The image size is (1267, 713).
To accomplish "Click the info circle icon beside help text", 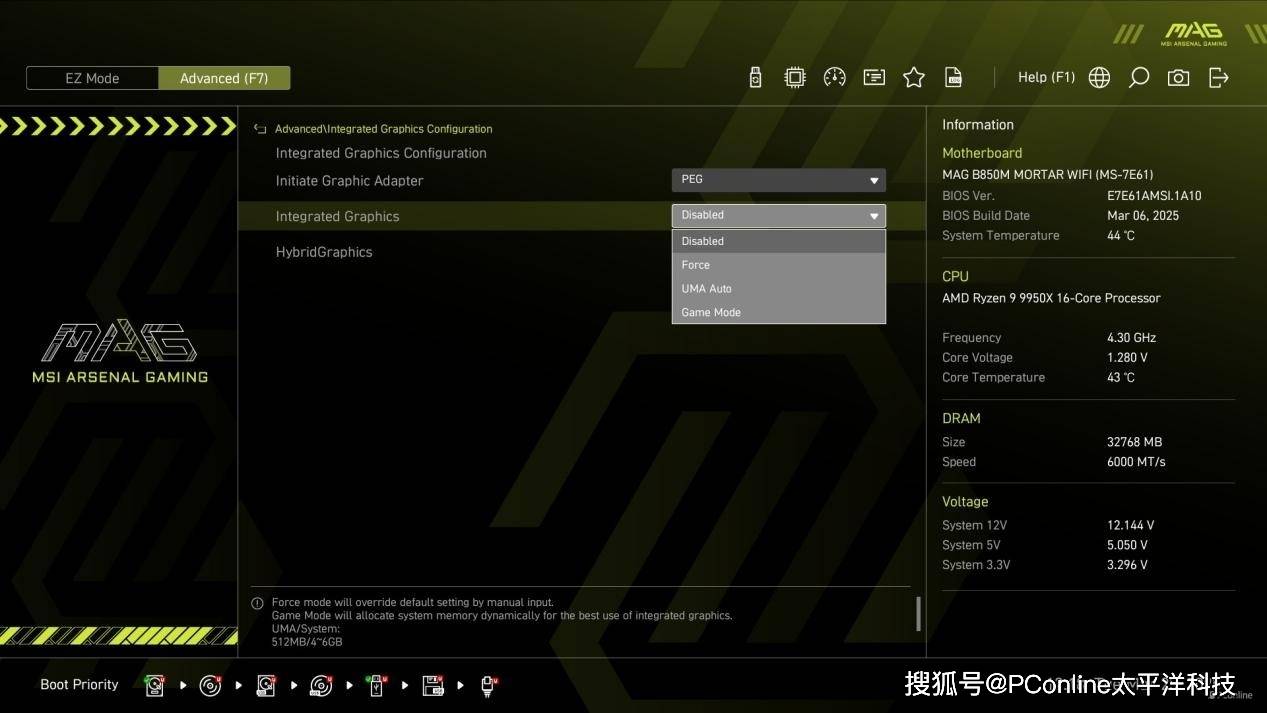I will pos(257,603).
